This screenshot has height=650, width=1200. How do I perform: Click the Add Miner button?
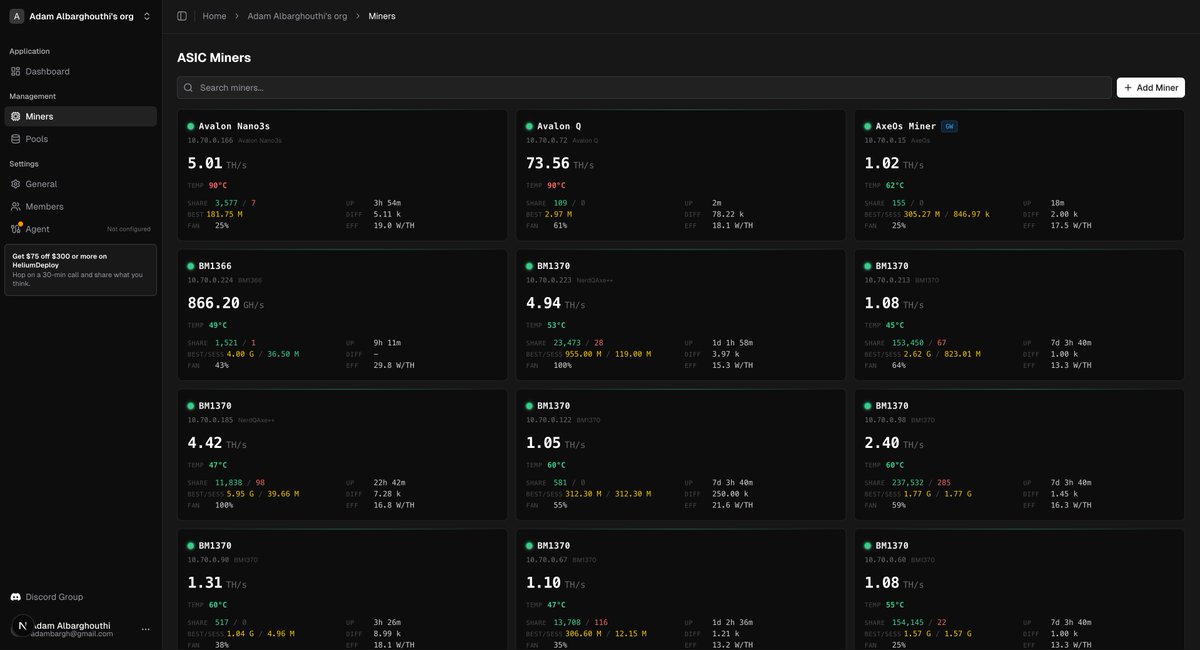coord(1151,88)
